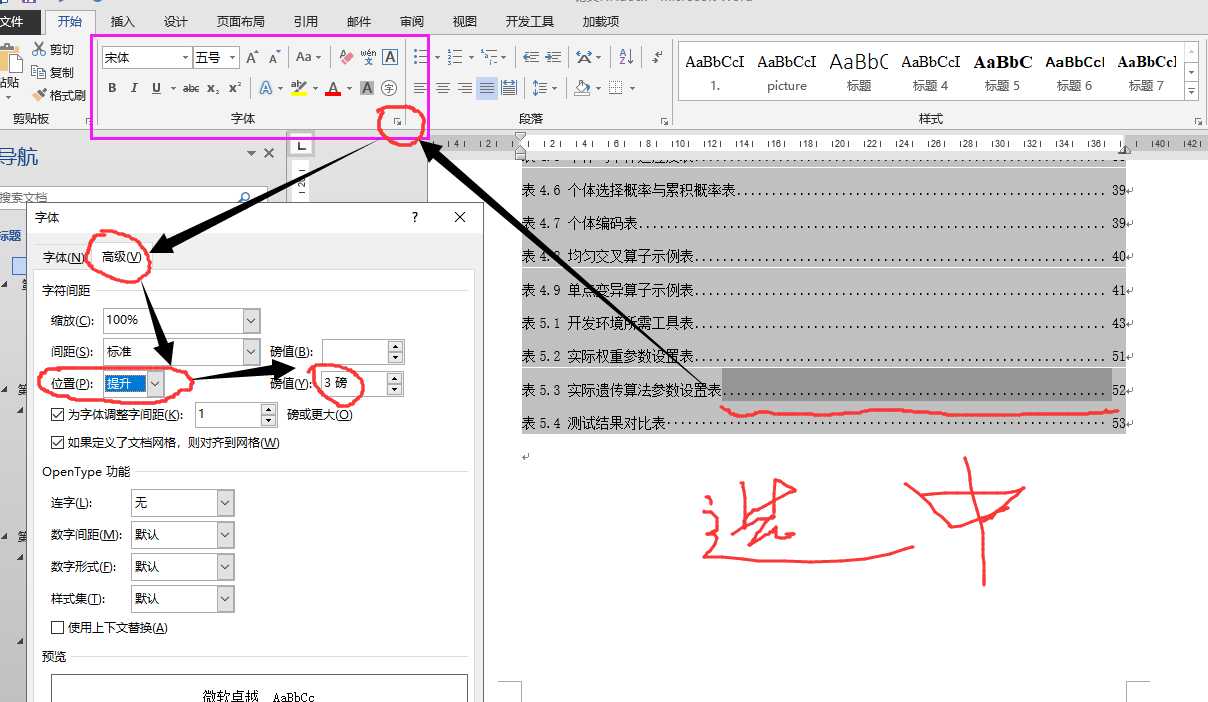Viewport: 1208px width, 702px height.
Task: Click the text highlight color button
Action: pos(297,89)
